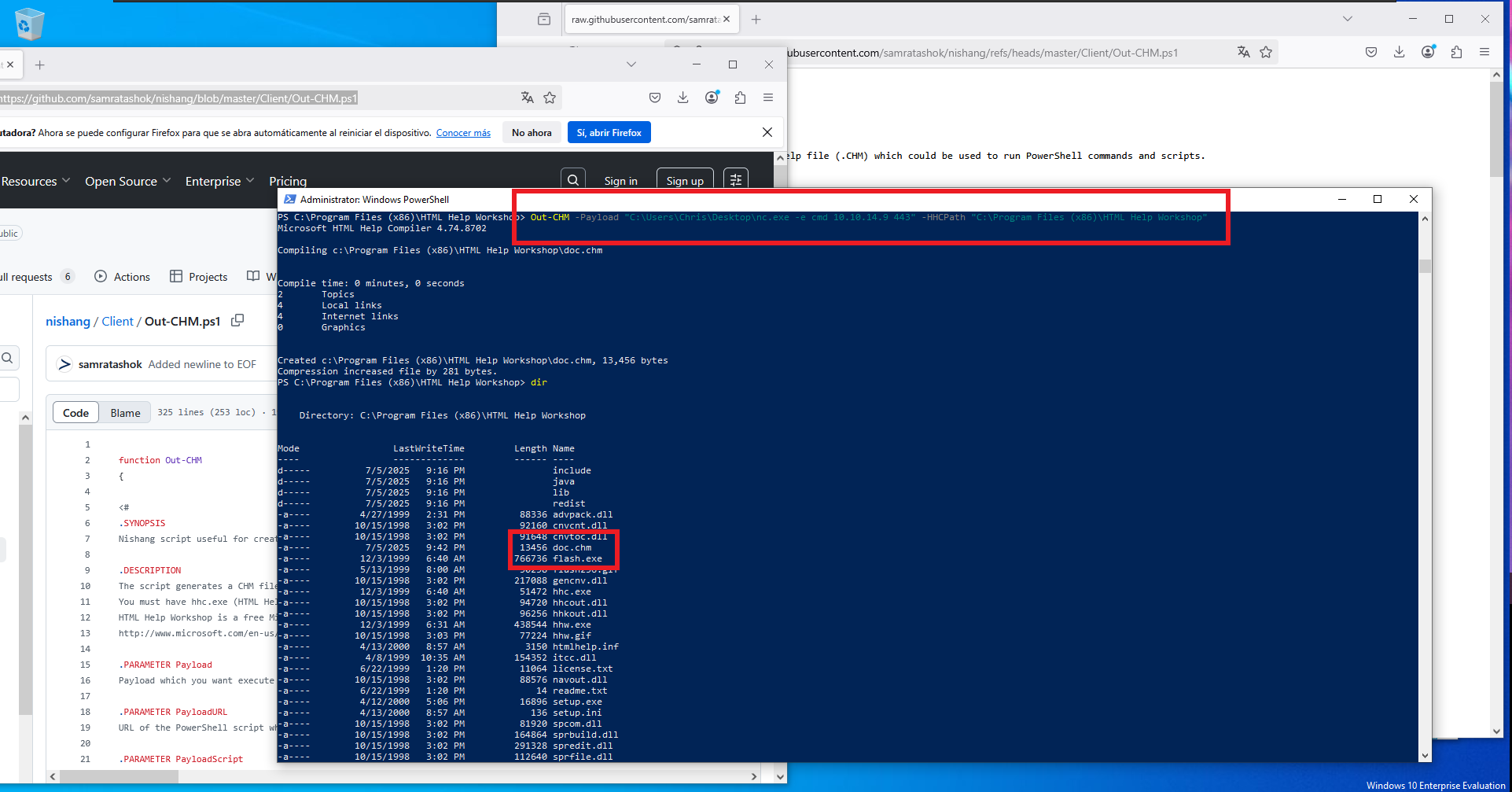Open the account icon in the GitHub window
1512x792 pixels.
pyautogui.click(x=712, y=98)
